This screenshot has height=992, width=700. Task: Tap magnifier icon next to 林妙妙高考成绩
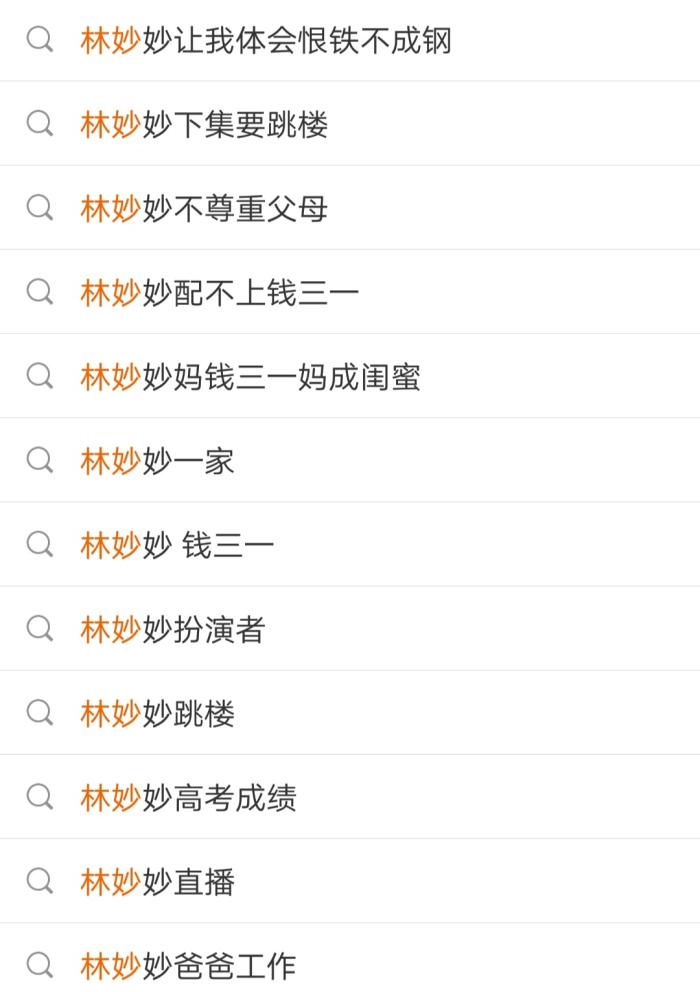pos(40,796)
